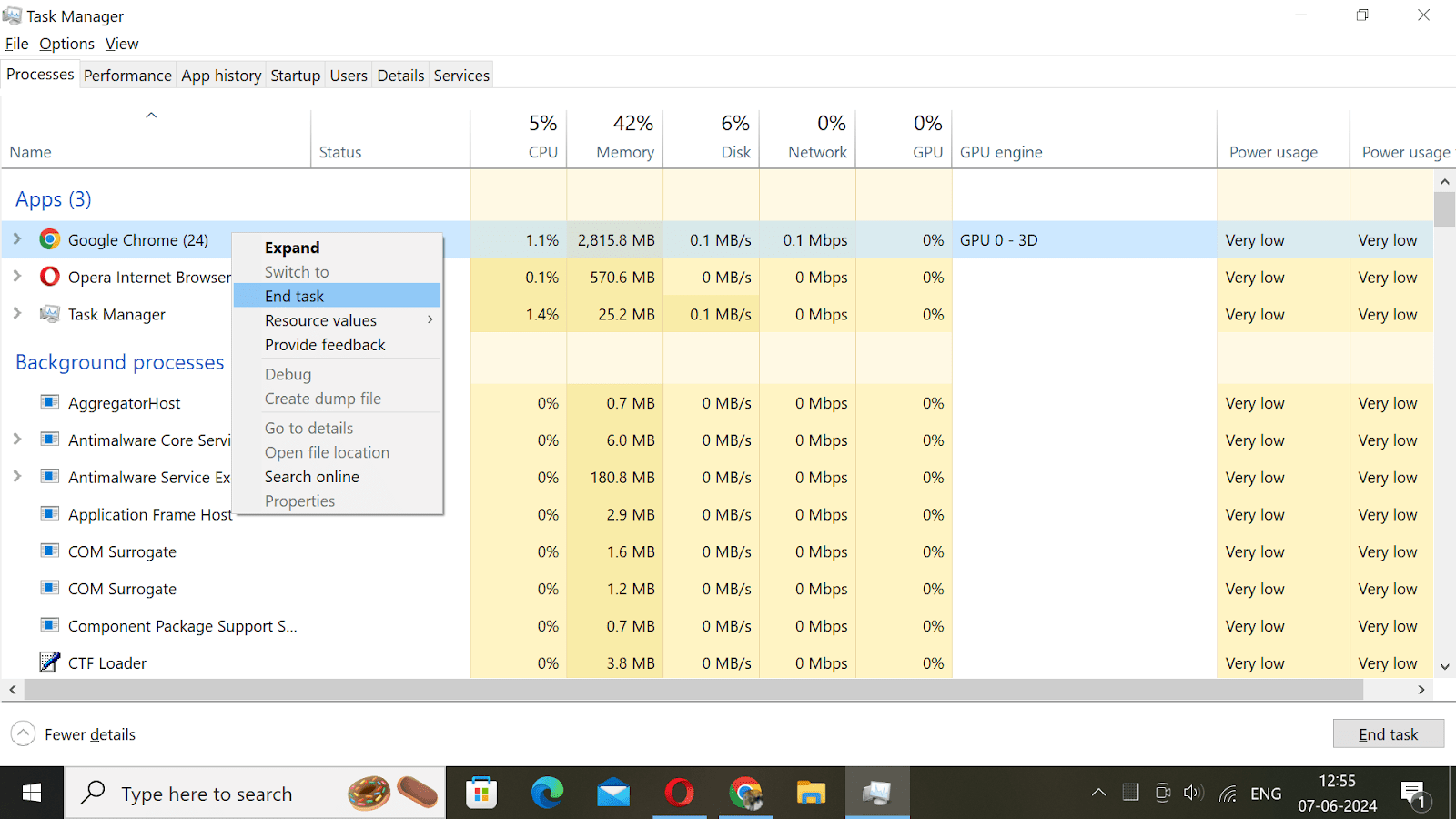Open the Options menu

click(66, 43)
